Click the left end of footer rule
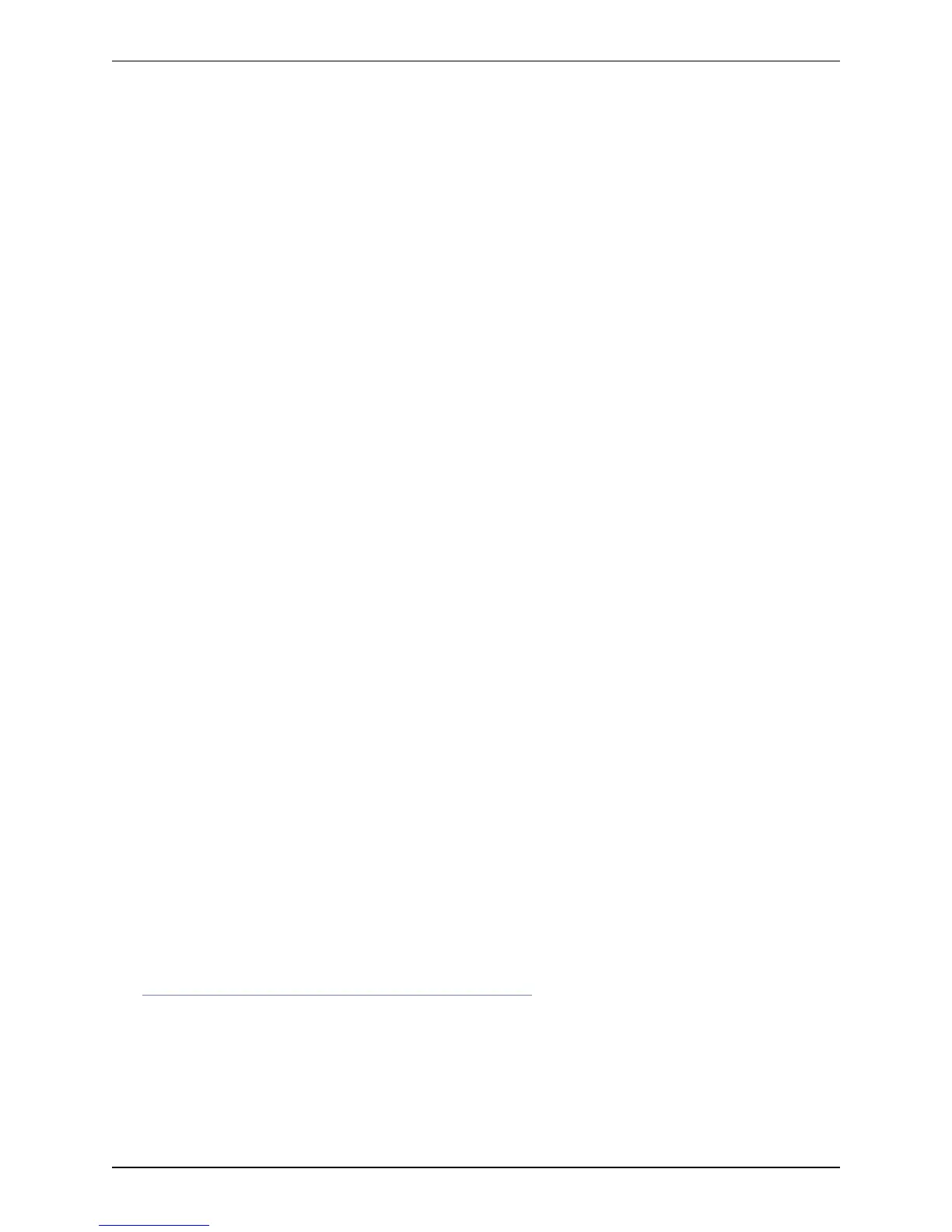Screen dimensions: 952x1232 [114, 1167]
